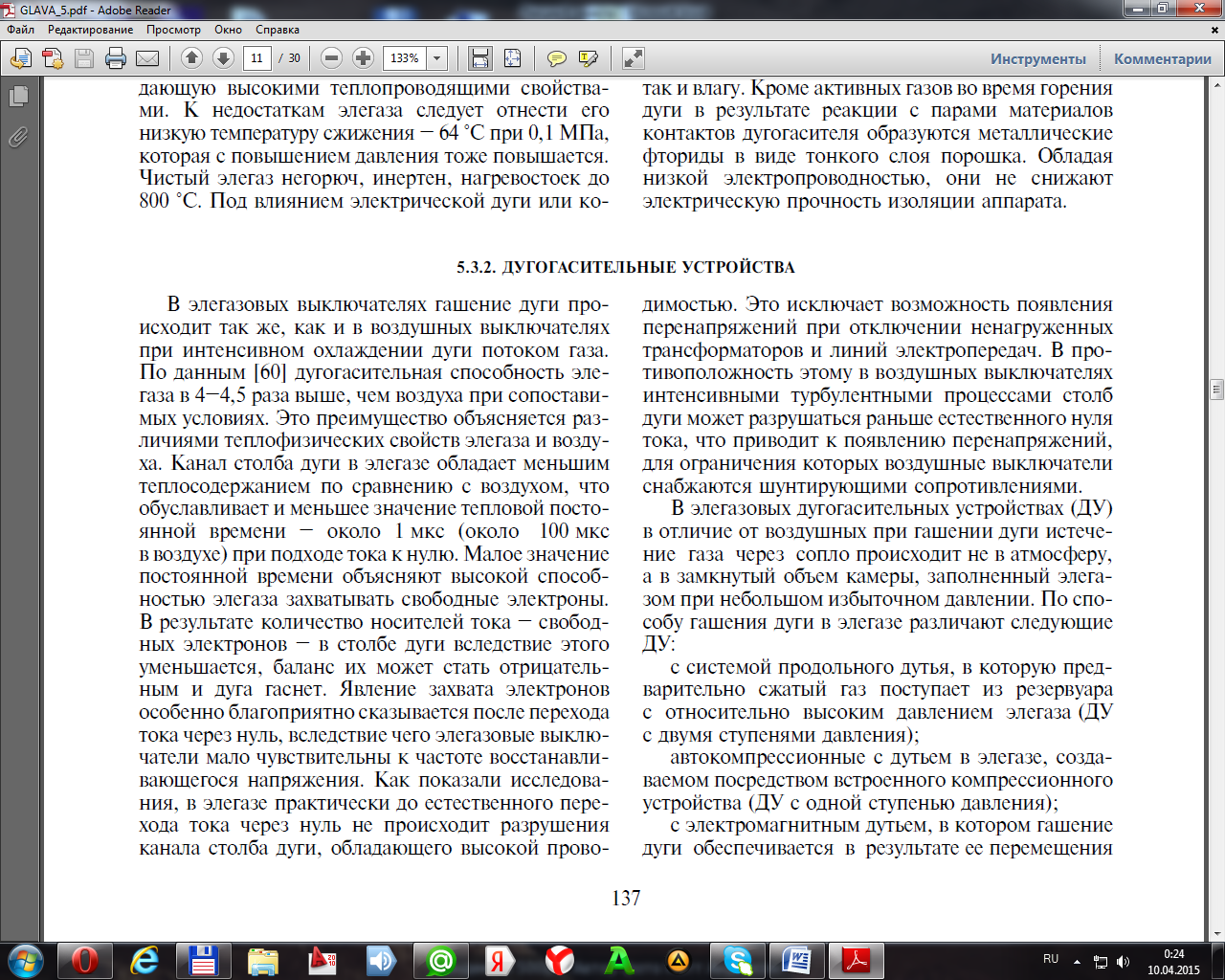Send the file by email envelope icon
The image size is (1225, 980).
pos(147,58)
